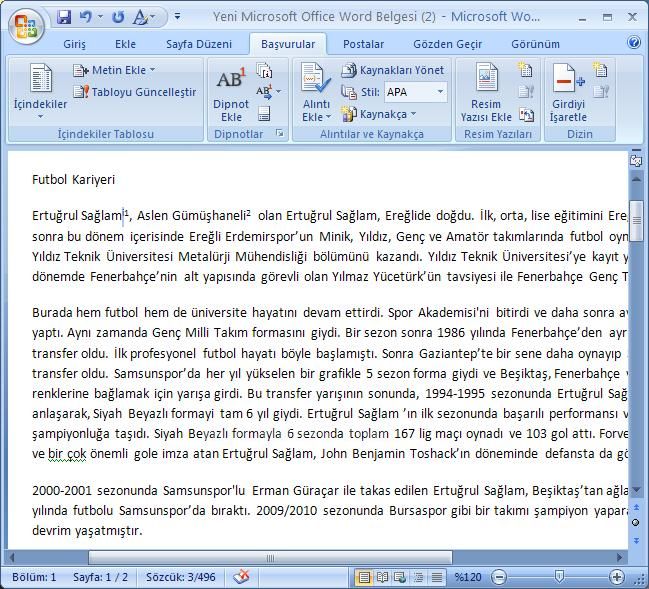
Task: Zoom in with the plus button
Action: [617, 577]
